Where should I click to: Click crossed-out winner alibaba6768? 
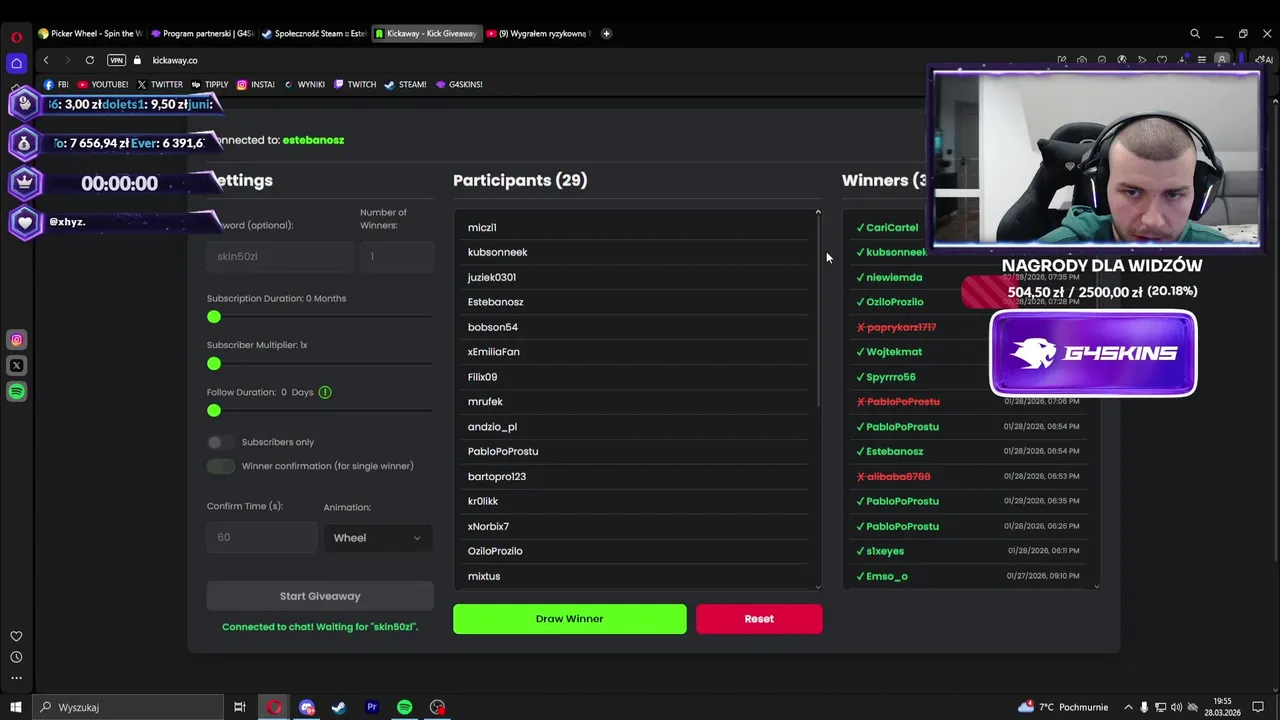point(968,476)
